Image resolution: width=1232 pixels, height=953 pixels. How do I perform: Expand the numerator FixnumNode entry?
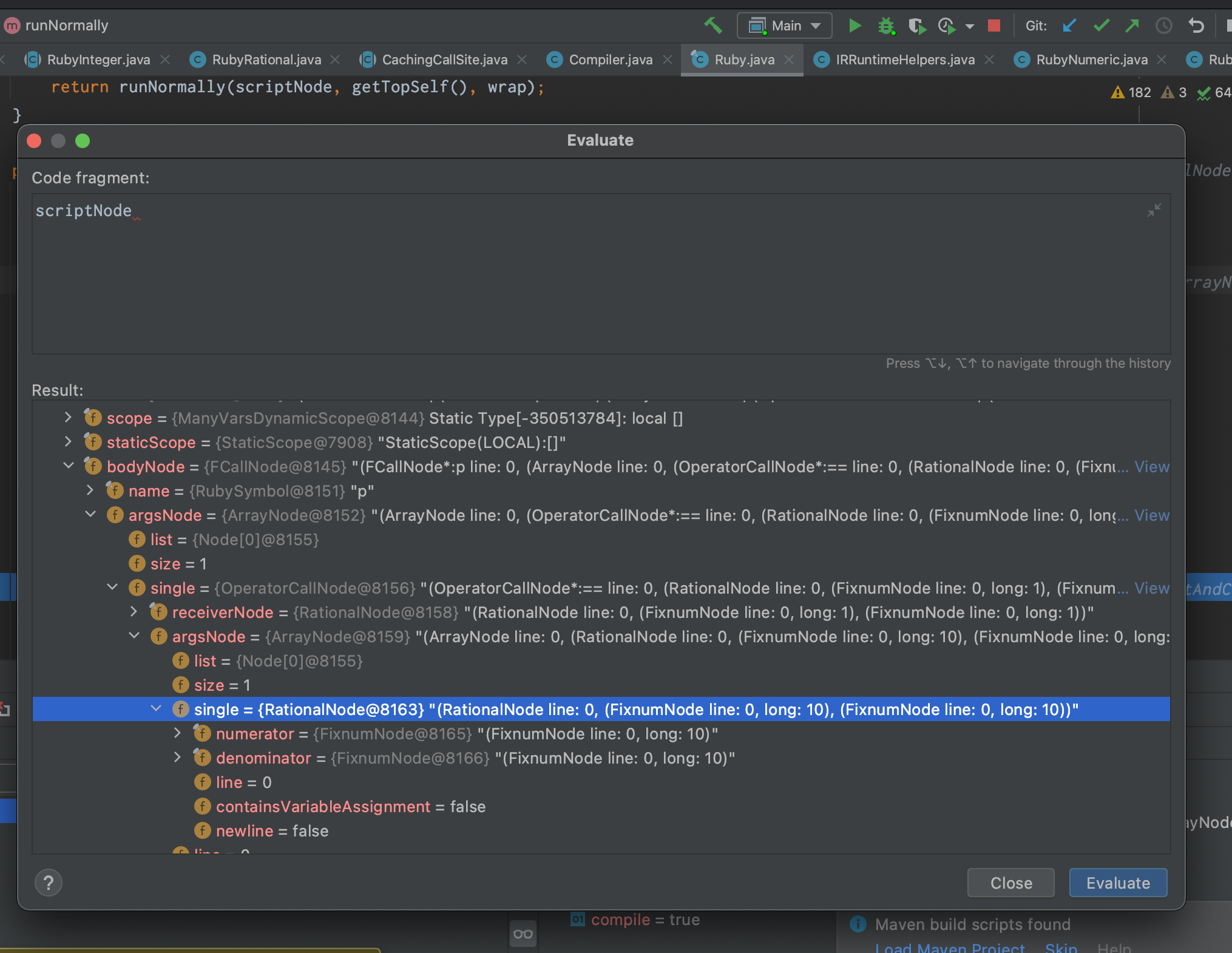177,733
